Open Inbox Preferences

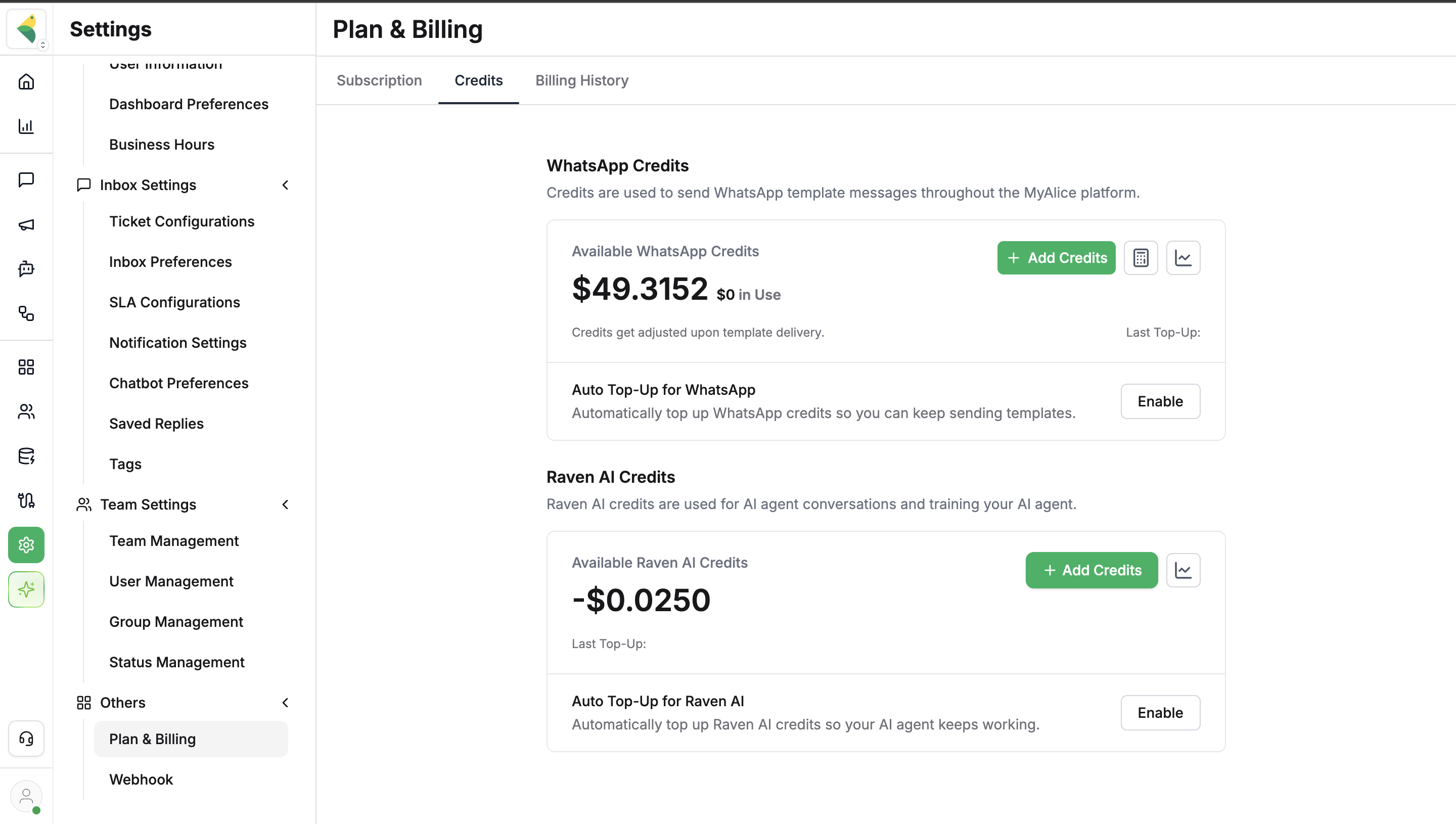[170, 261]
